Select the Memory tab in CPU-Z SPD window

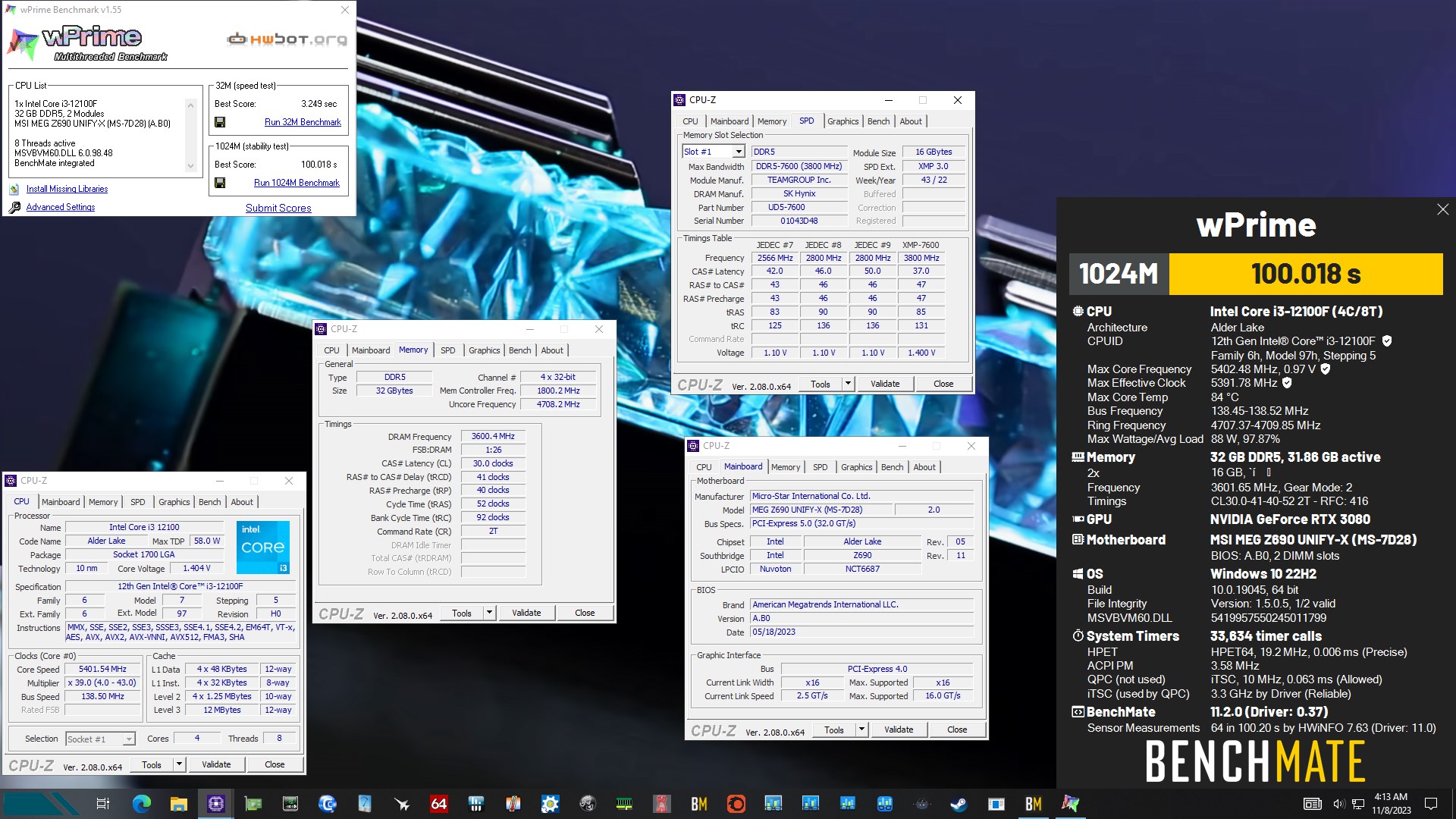772,121
